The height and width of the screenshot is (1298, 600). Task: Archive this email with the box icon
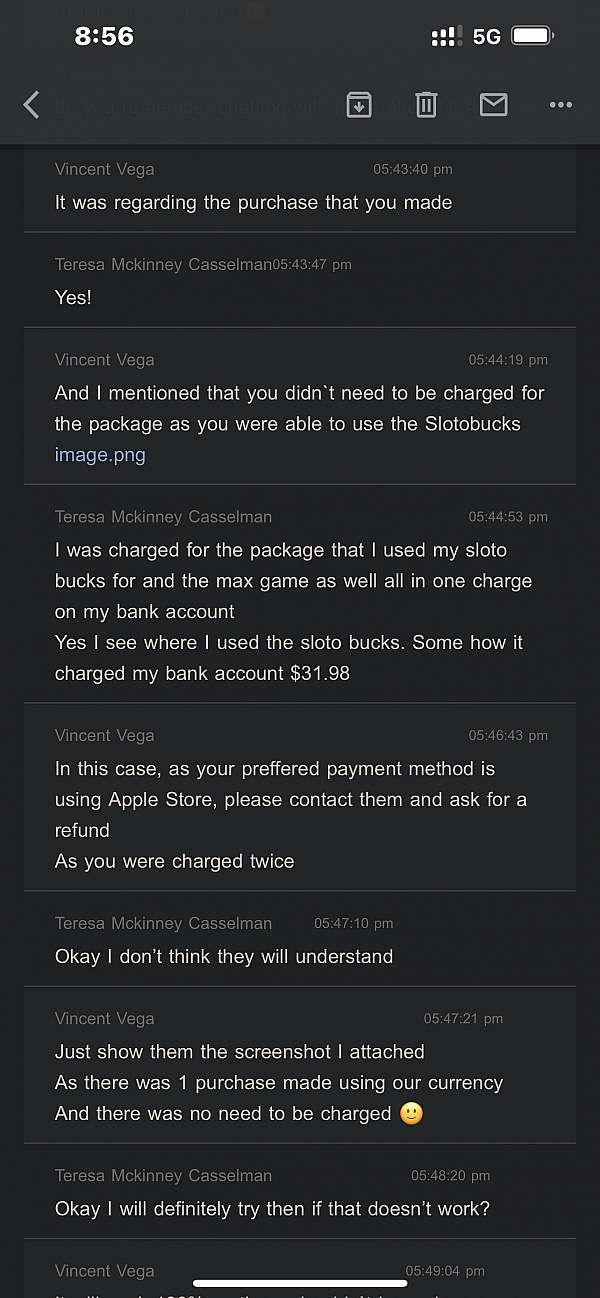(359, 104)
